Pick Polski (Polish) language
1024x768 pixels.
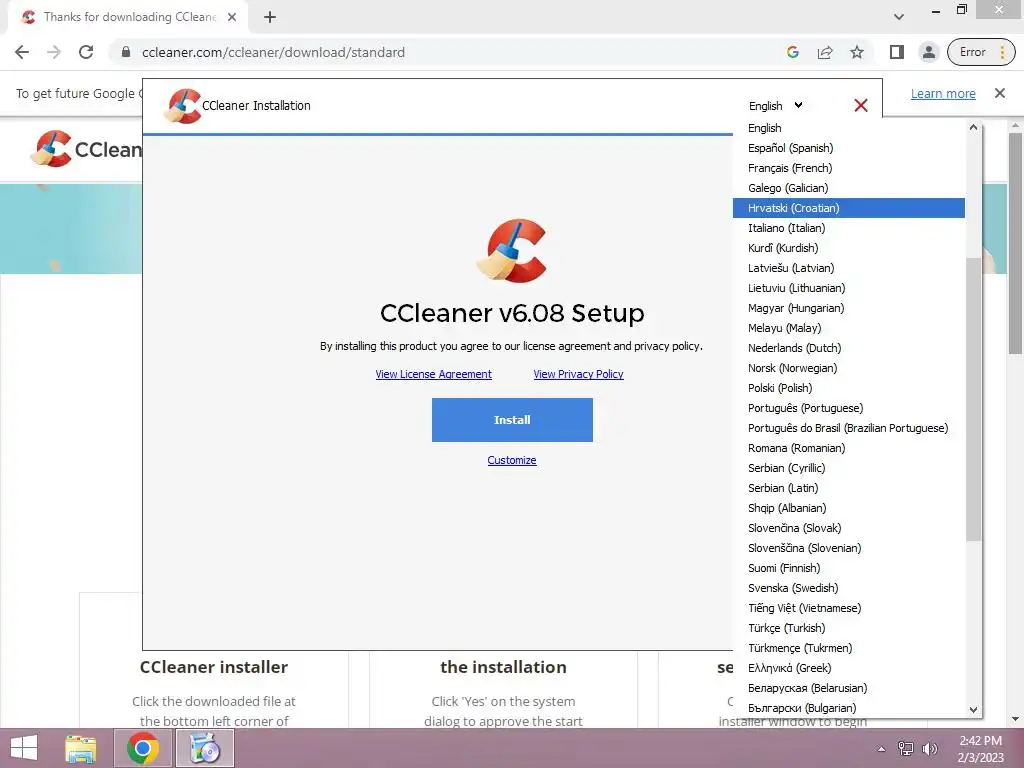coord(848,388)
